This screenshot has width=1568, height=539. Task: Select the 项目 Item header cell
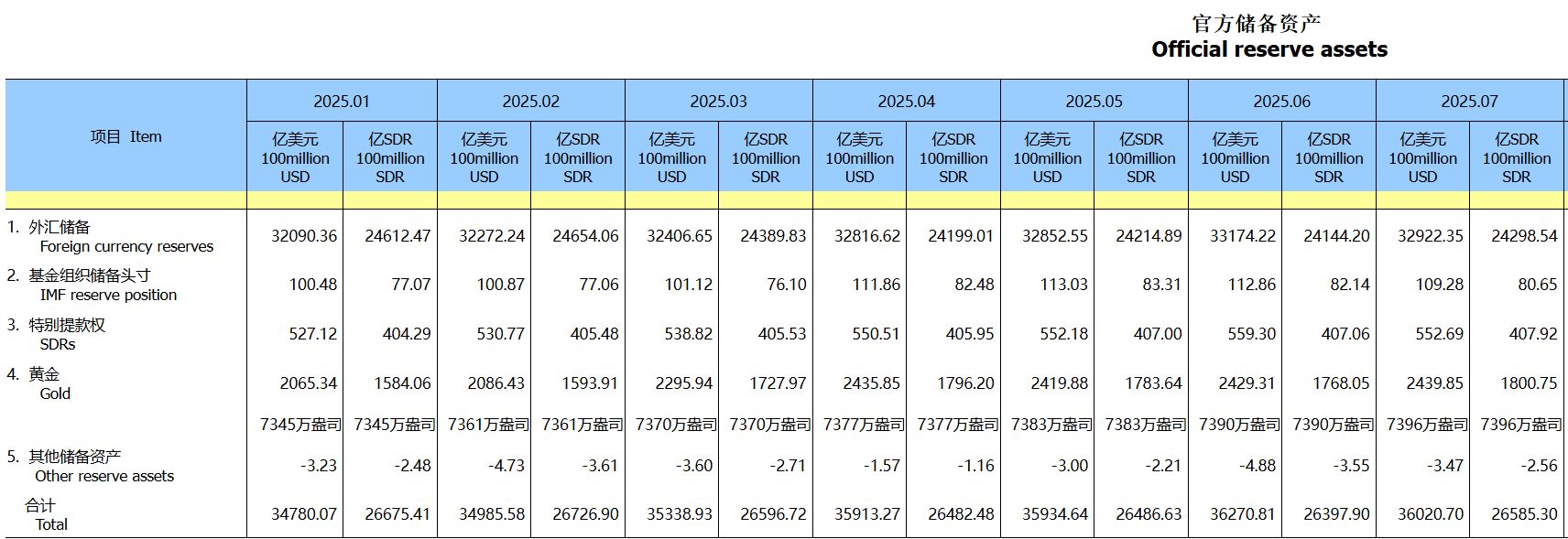(x=125, y=137)
